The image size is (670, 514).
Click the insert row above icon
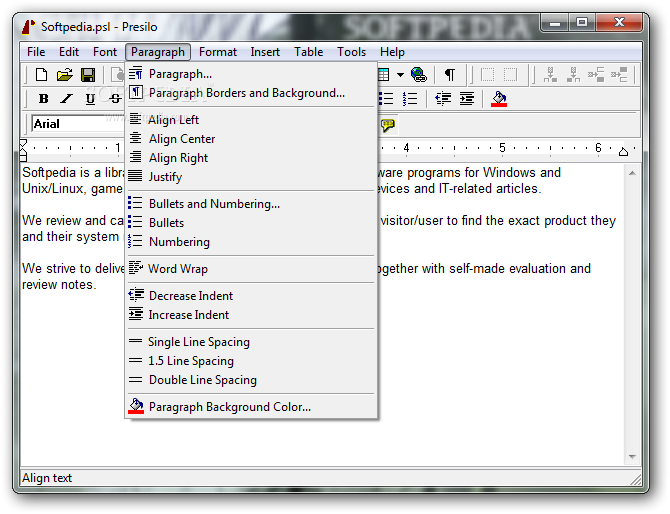click(550, 75)
